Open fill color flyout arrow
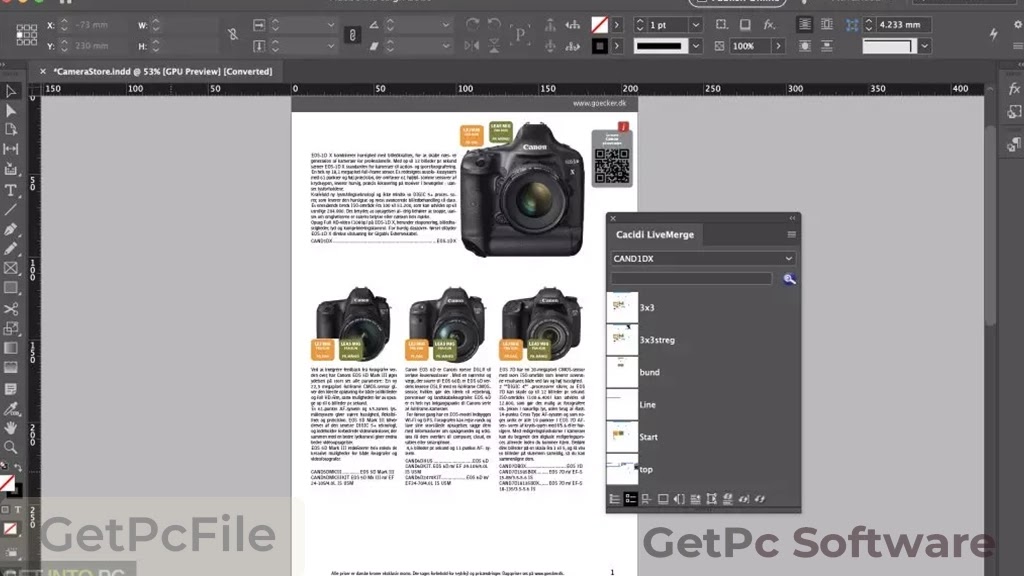Screen dimensions: 1024x576 point(616,25)
